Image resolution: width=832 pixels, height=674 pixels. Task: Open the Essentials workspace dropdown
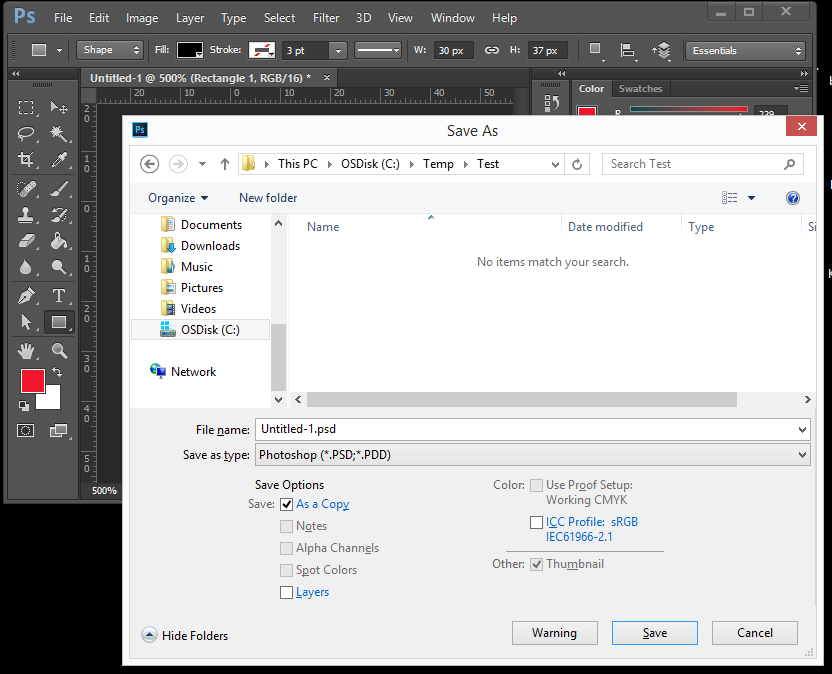pos(745,49)
